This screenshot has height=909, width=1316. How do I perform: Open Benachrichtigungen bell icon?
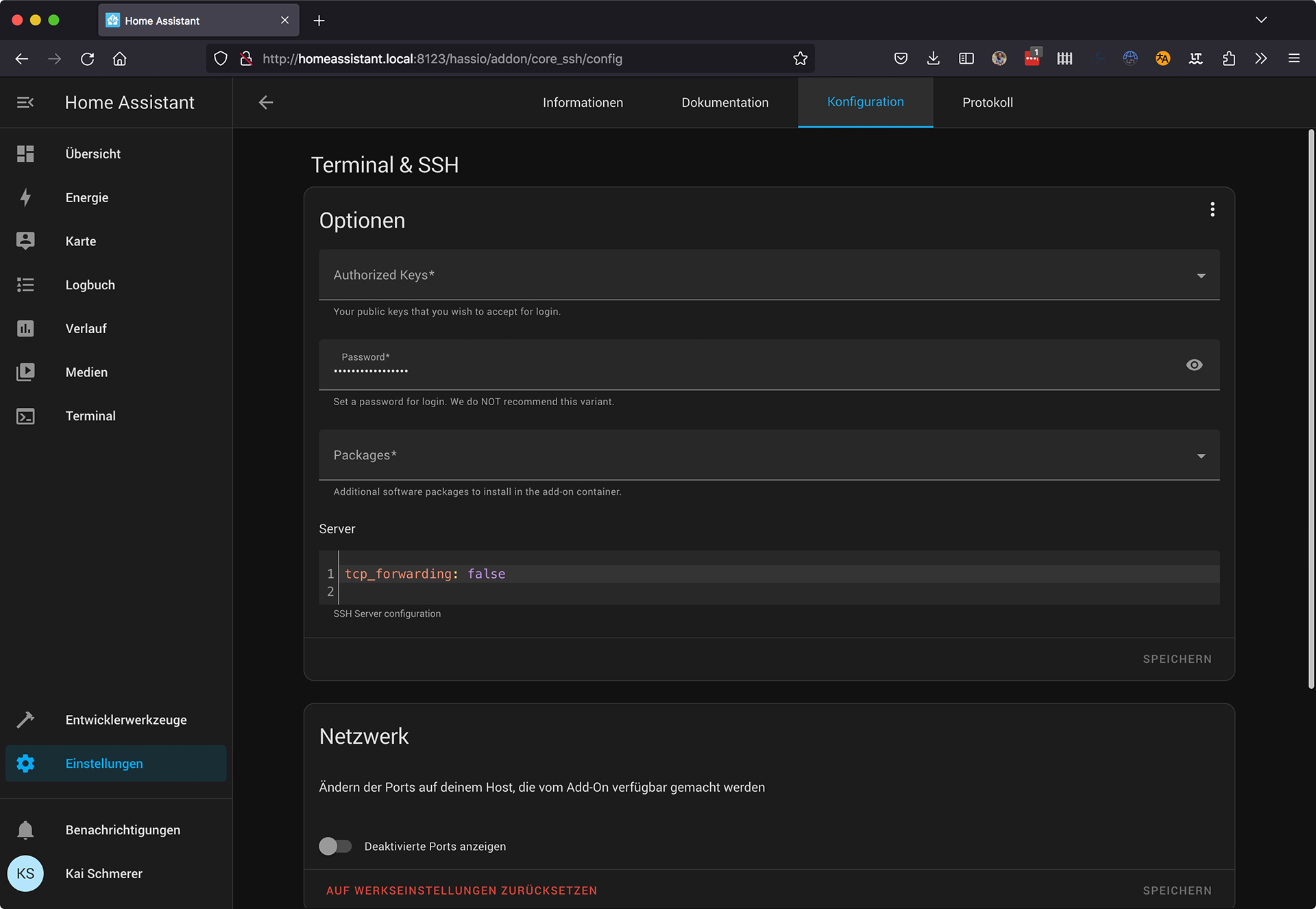pyautogui.click(x=25, y=830)
